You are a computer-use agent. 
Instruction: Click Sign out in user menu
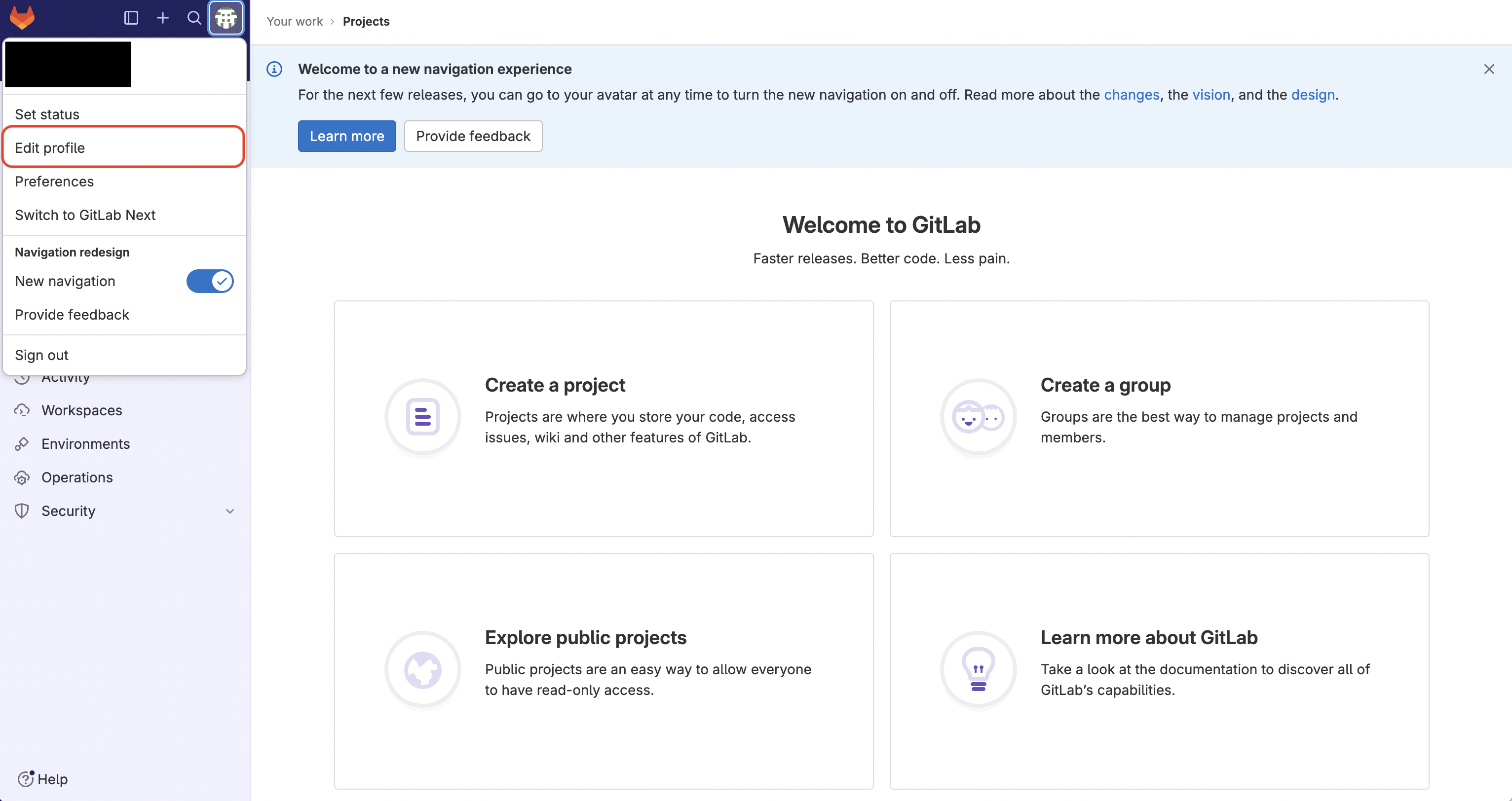point(41,355)
